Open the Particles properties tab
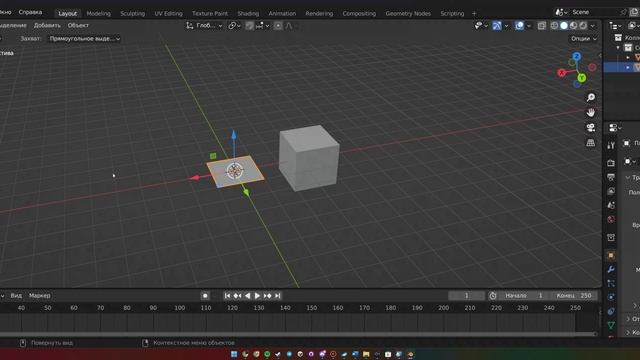This screenshot has width=640, height=360. pos(611,283)
